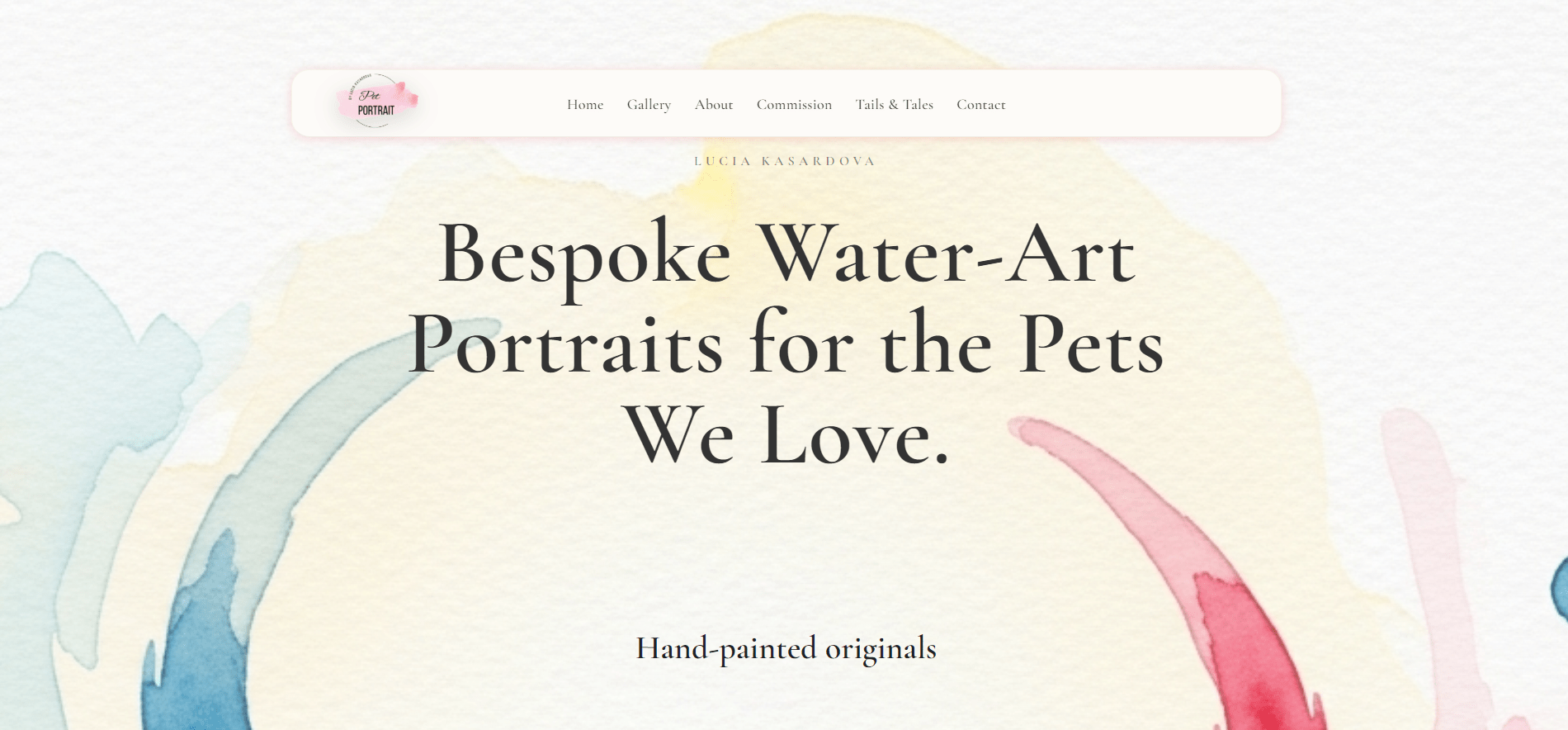
Task: Select the About menu item
Action: click(x=713, y=104)
